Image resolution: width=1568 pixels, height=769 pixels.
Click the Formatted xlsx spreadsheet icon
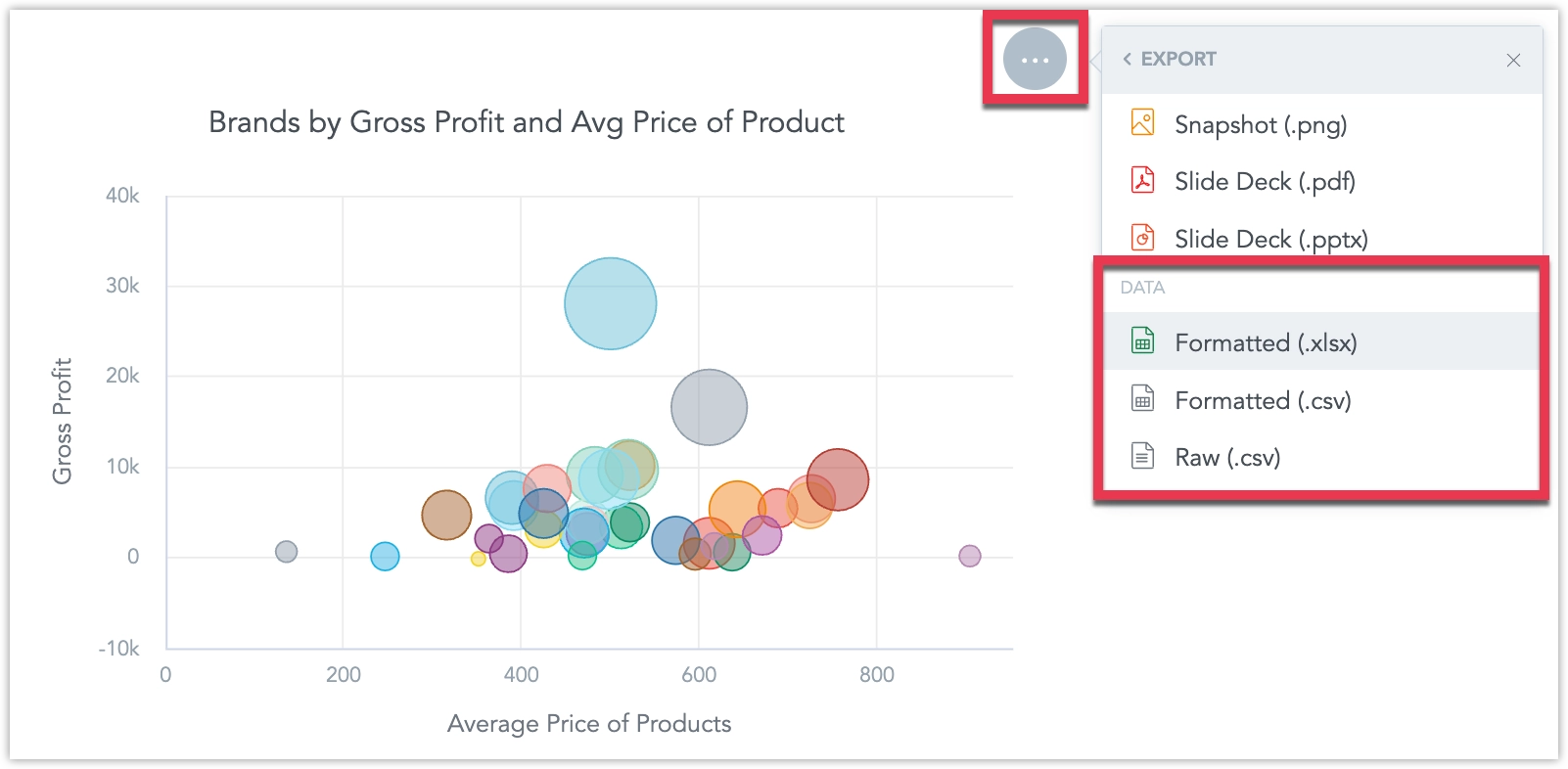(x=1142, y=341)
